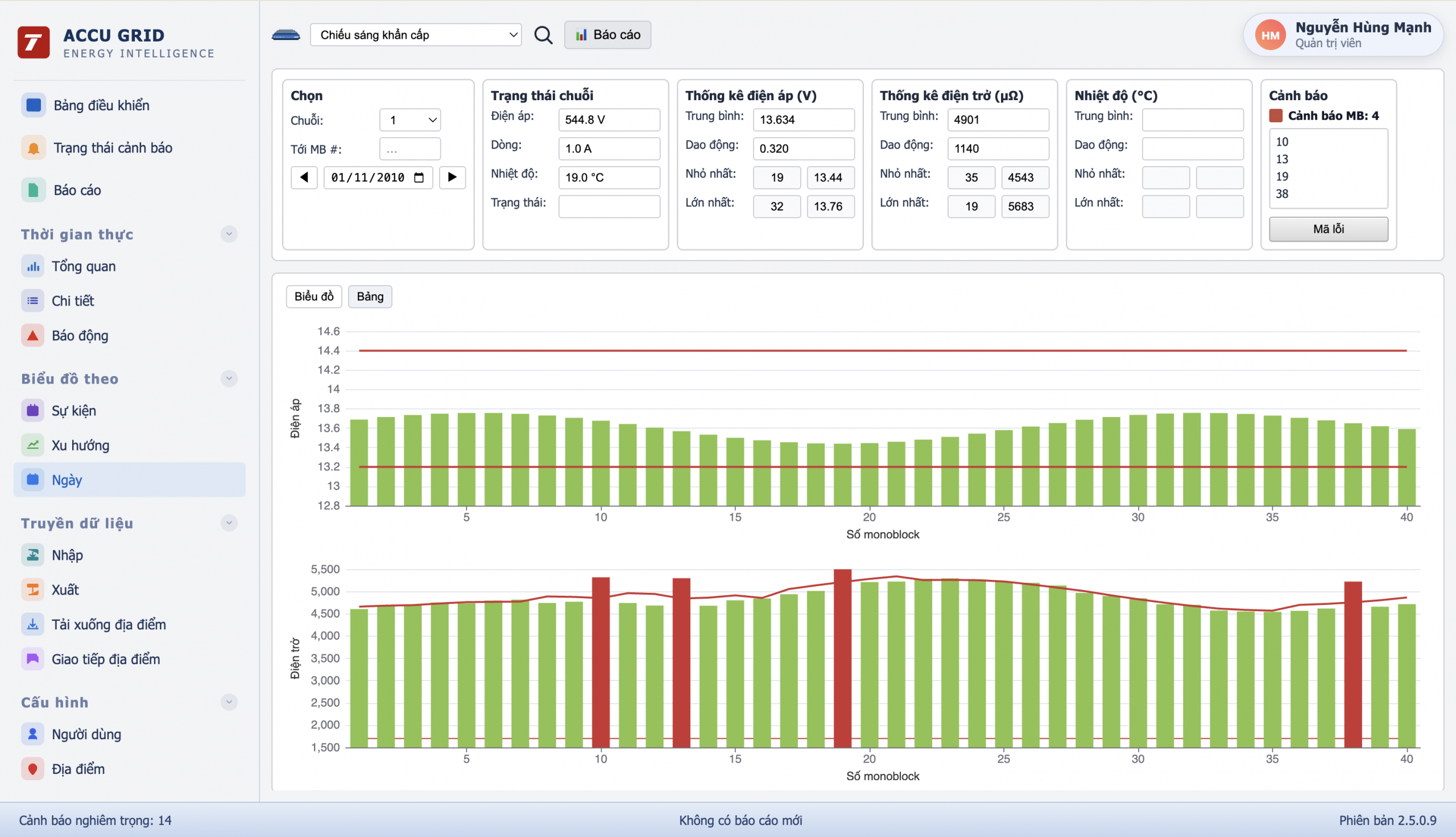Viewport: 1456px width, 837px height.
Task: Open Trạng thái cảnh báo bell icon
Action: point(34,148)
